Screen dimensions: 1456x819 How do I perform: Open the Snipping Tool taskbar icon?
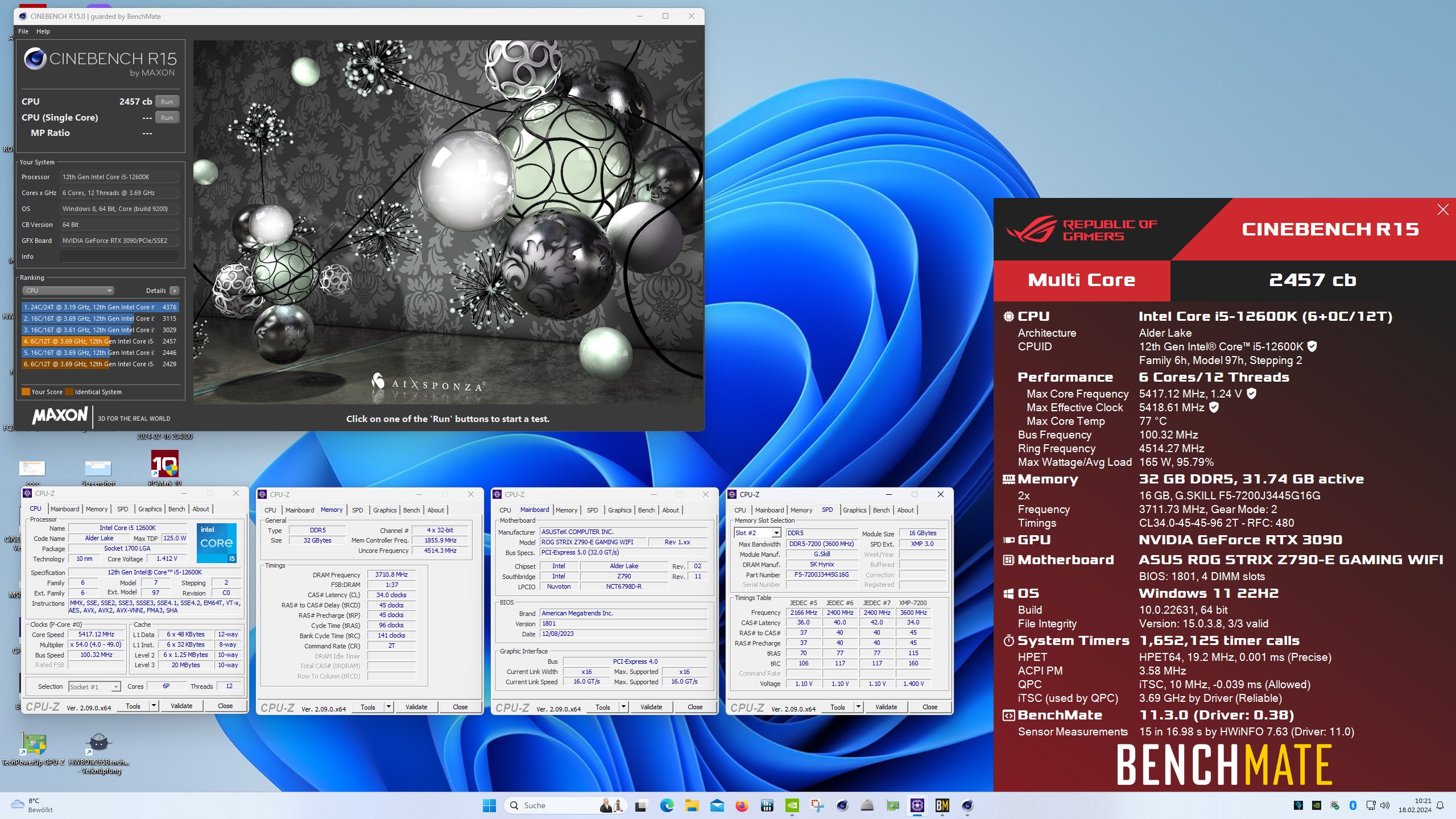click(817, 805)
